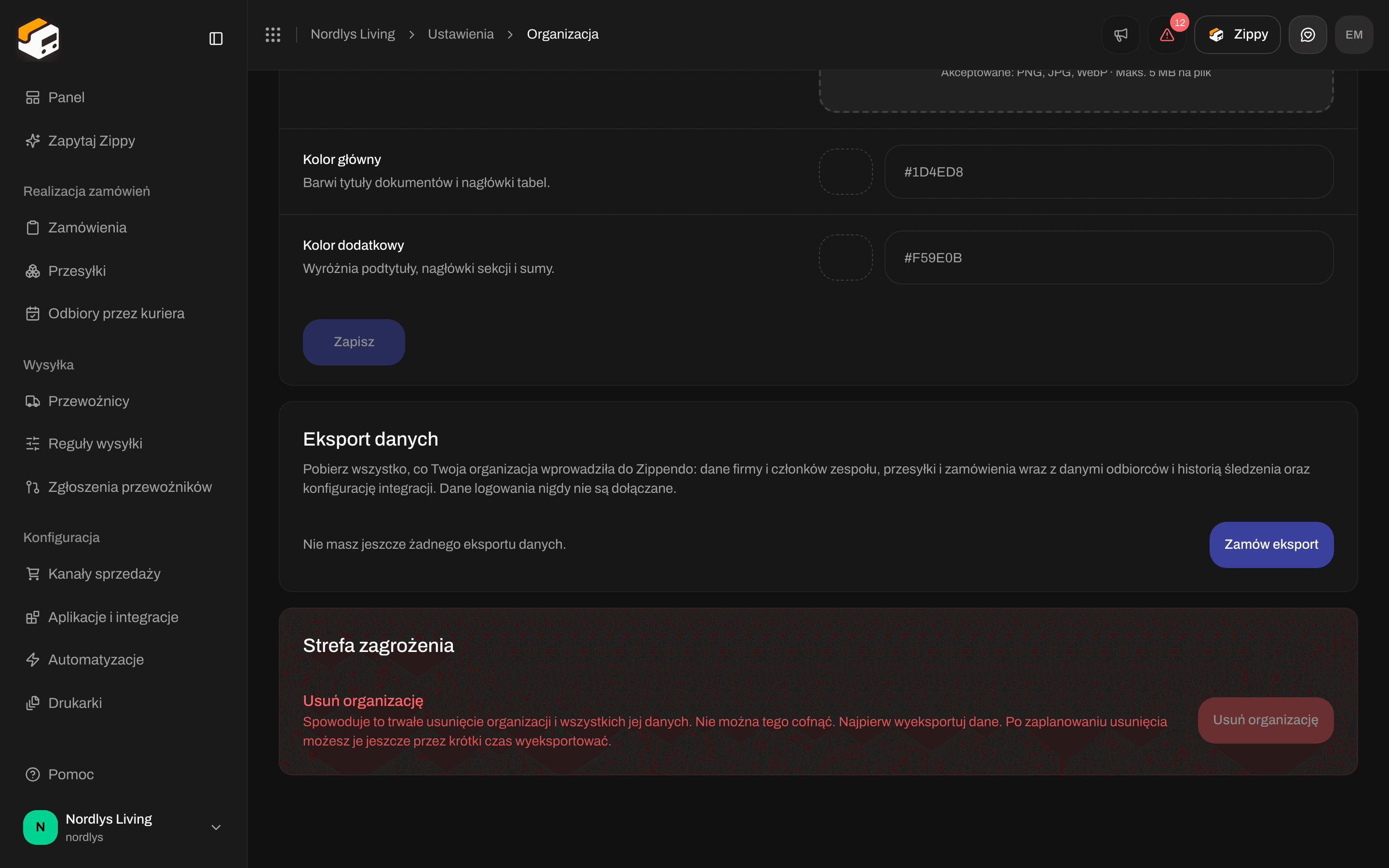Click the green N organization avatar
Viewport: 1389px width, 868px height.
pos(40,827)
